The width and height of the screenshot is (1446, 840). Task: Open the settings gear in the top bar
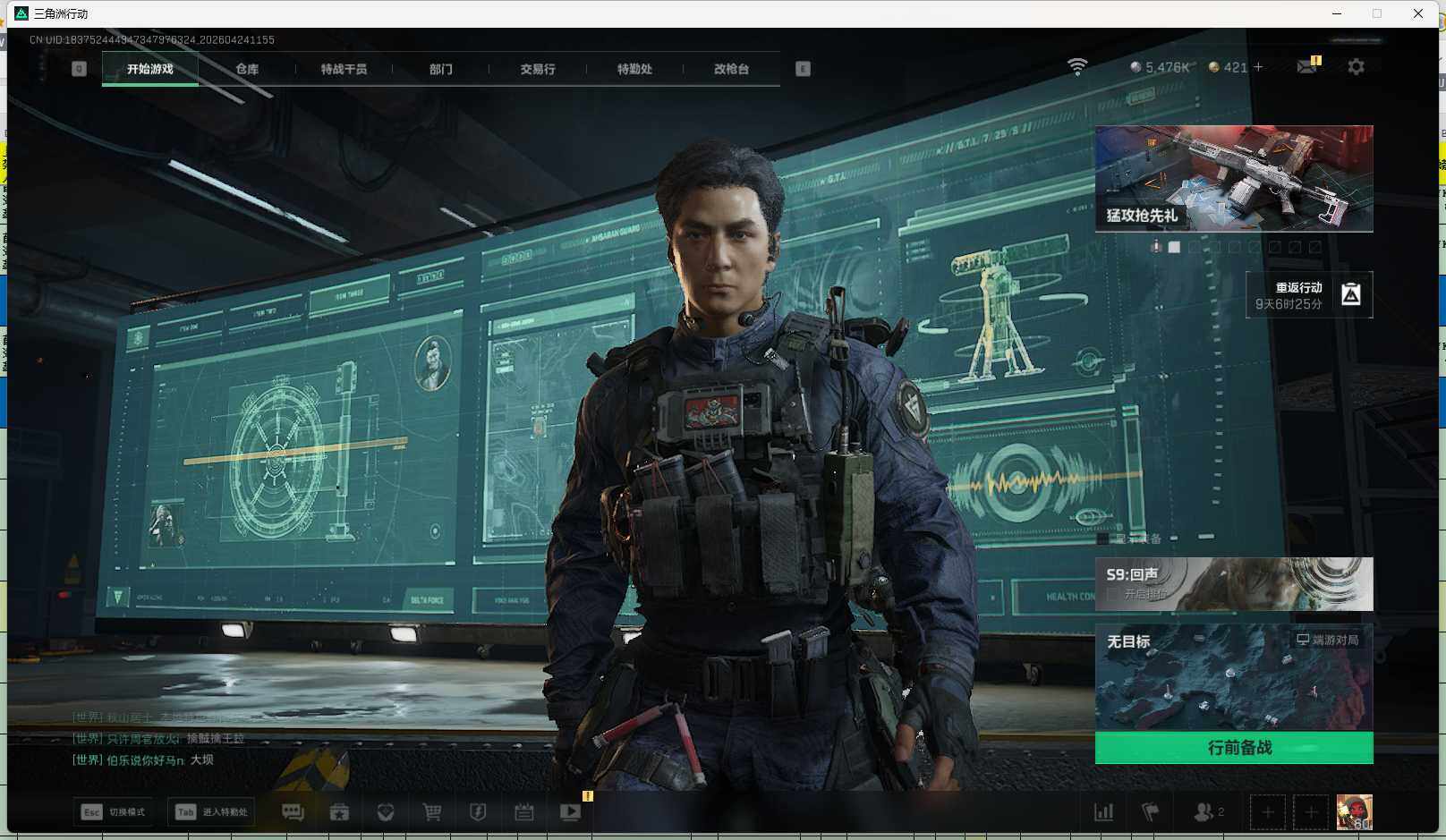pos(1356,67)
